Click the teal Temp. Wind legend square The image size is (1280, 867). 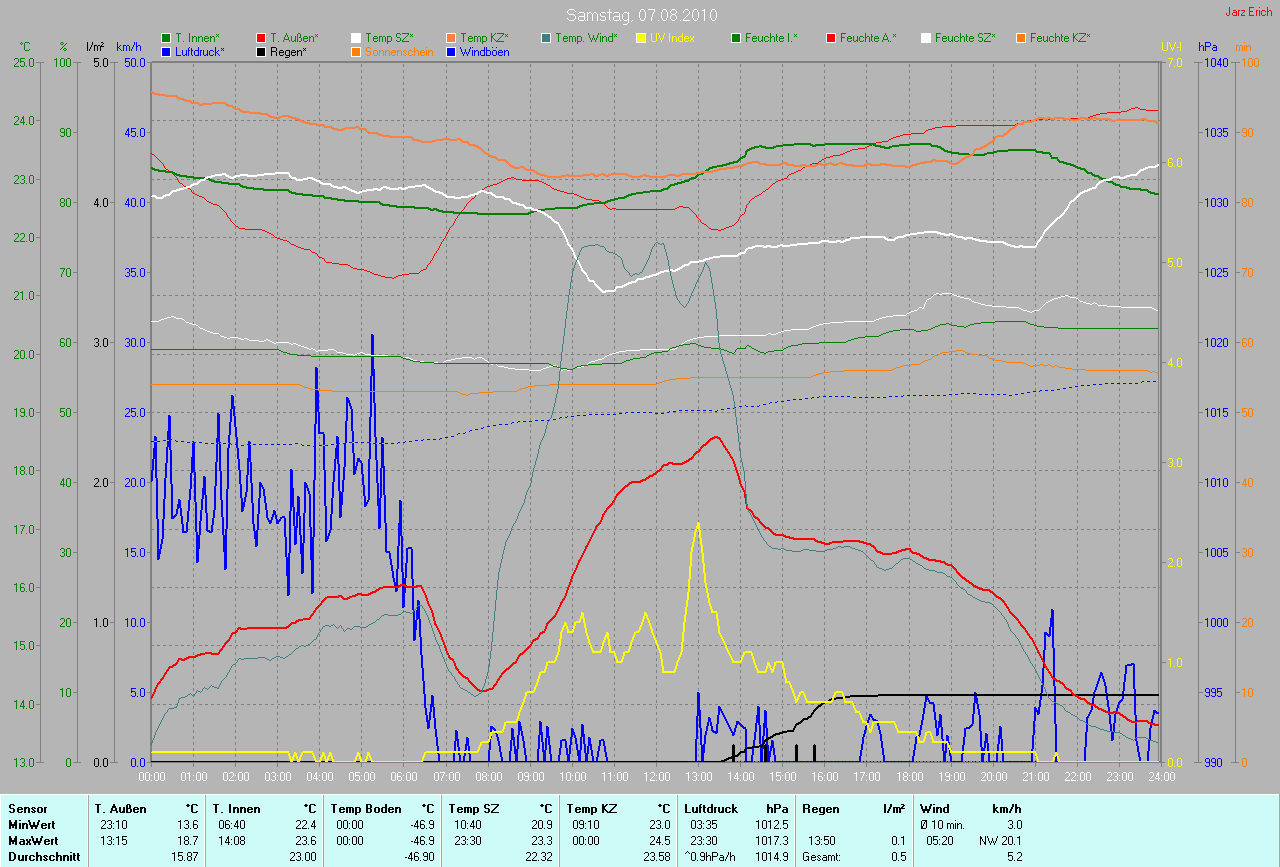(x=546, y=38)
